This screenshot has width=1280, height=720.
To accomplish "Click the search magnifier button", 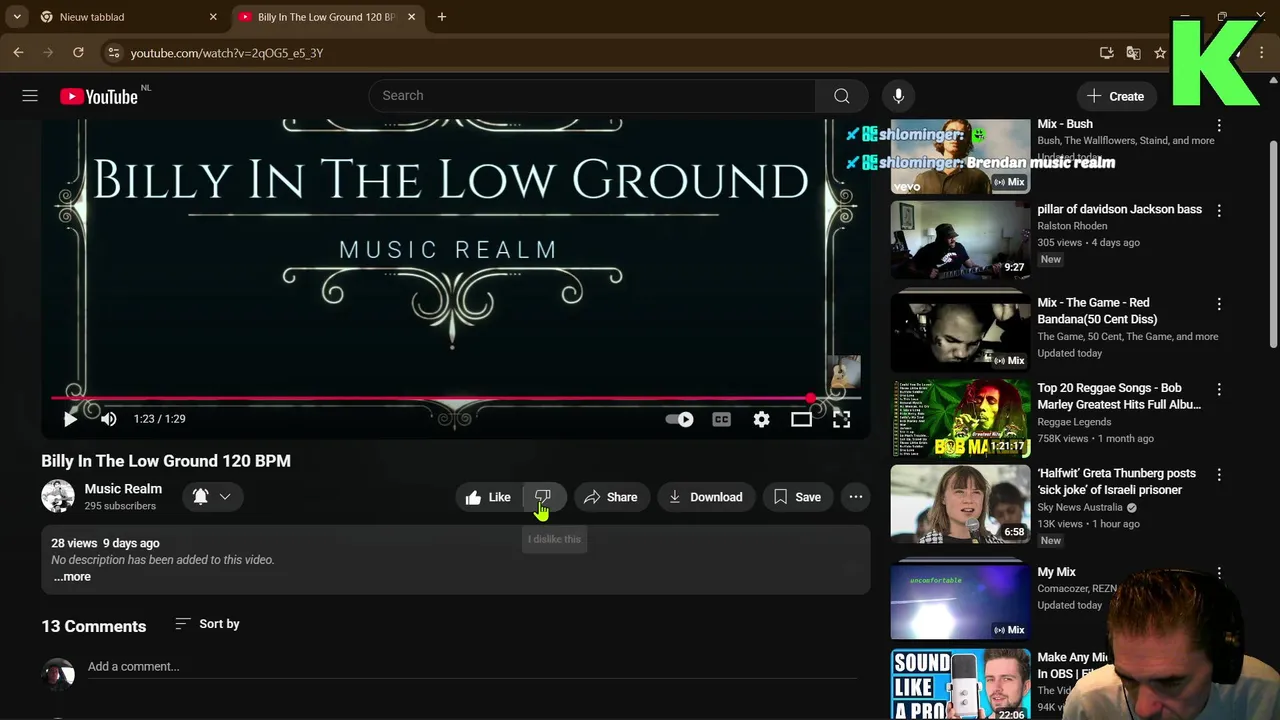I will [x=842, y=96].
